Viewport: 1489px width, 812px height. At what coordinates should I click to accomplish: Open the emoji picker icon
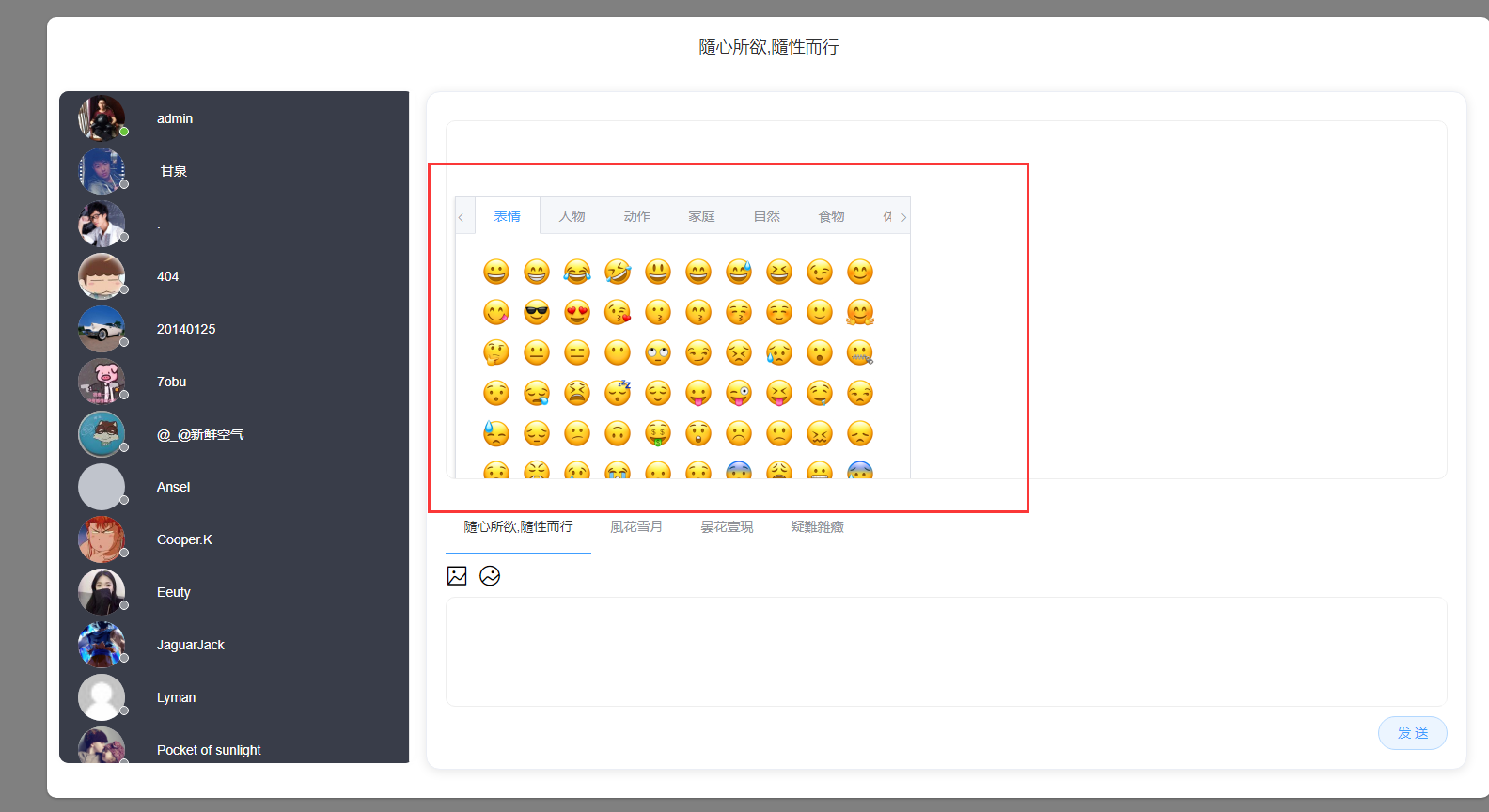pos(490,576)
